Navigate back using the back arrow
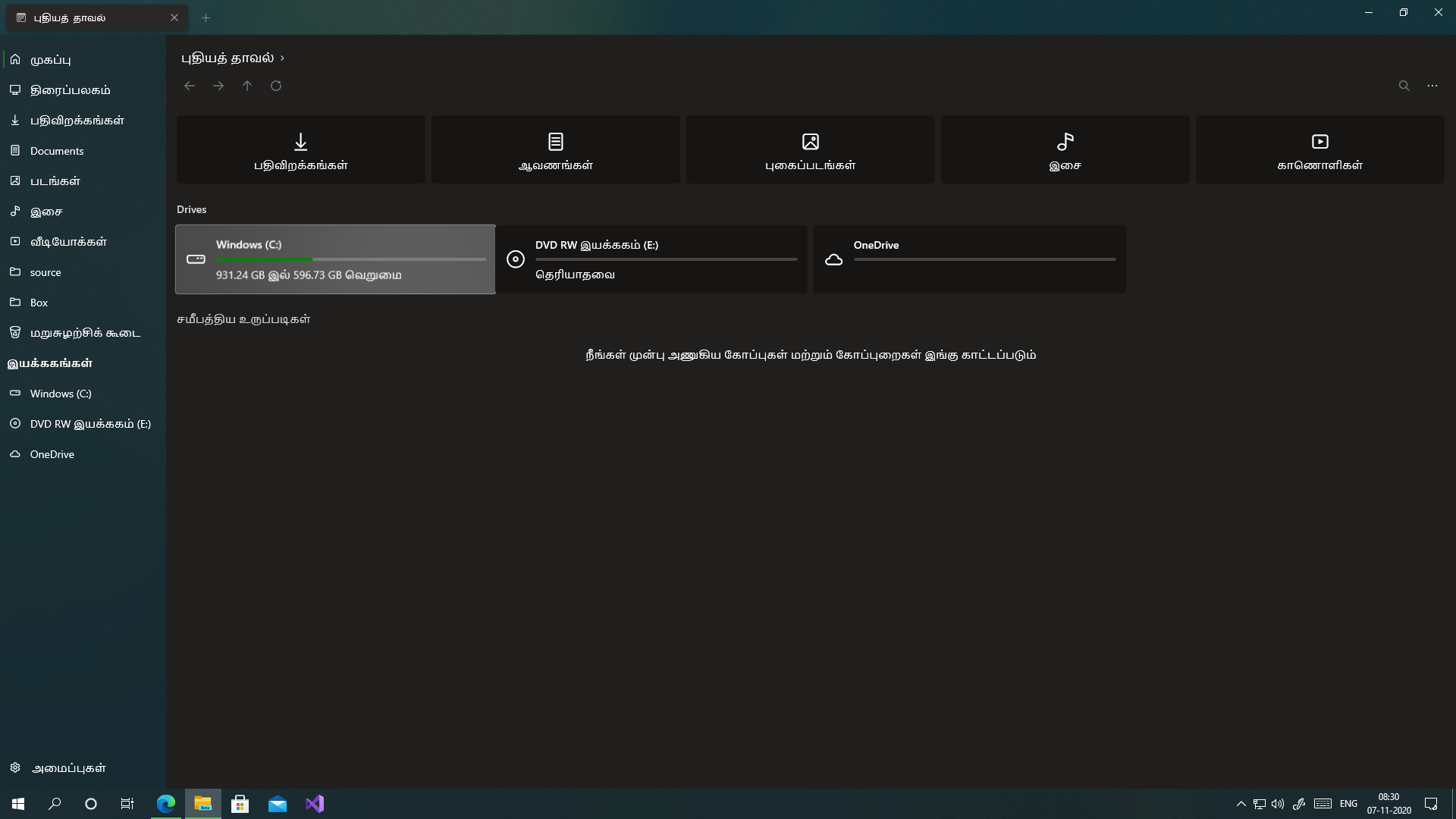The width and height of the screenshot is (1456, 819). click(x=190, y=86)
